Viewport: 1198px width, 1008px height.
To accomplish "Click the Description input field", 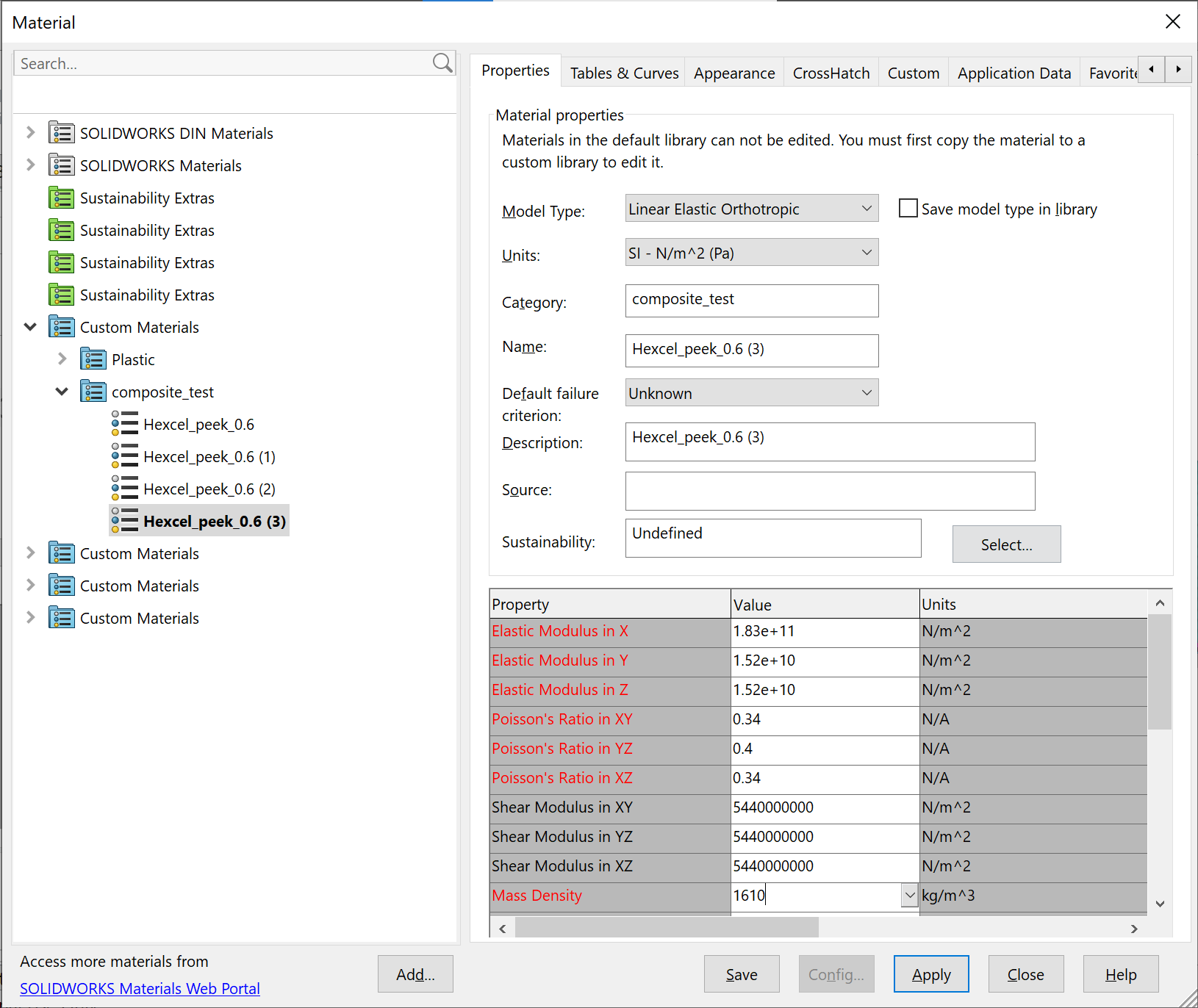I will tap(830, 442).
